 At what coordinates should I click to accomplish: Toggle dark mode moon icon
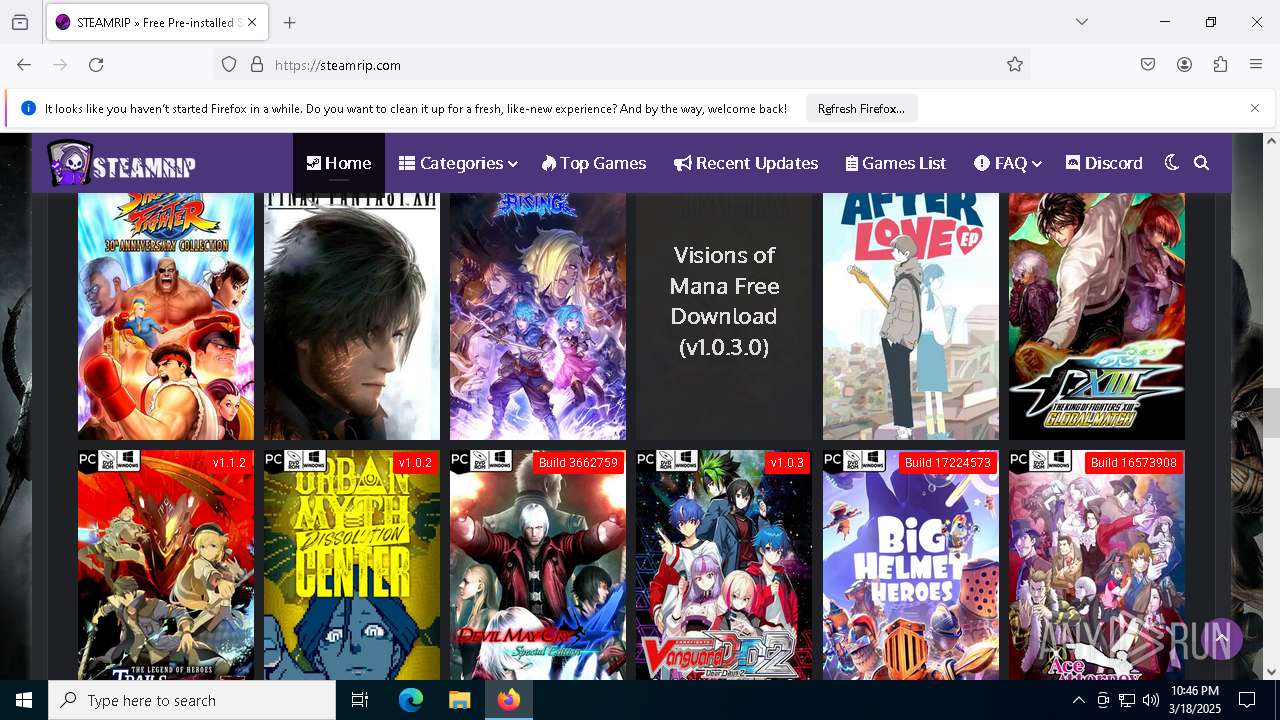[1172, 163]
